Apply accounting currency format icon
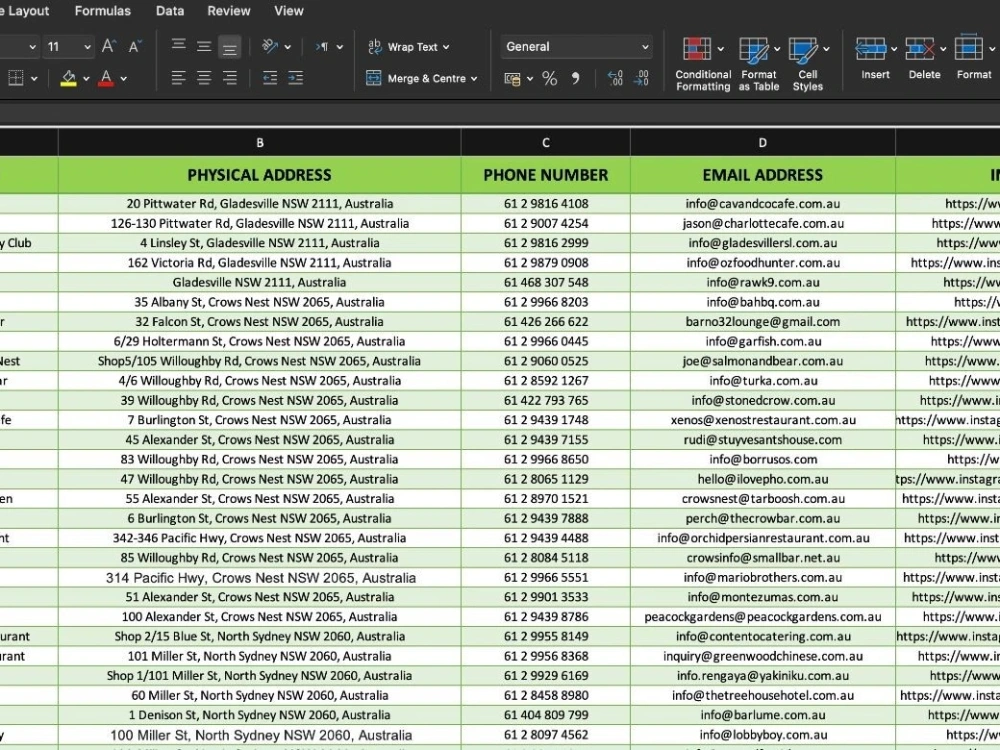 (x=511, y=78)
